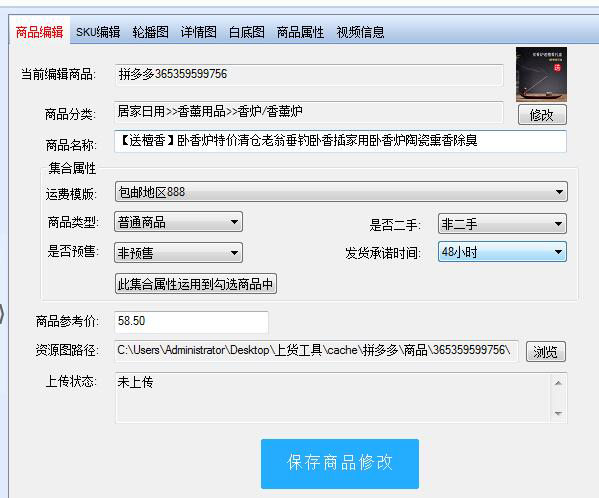The width and height of the screenshot is (599, 498).
Task: Expand the 发货承诺时间 dropdown
Action: point(502,252)
